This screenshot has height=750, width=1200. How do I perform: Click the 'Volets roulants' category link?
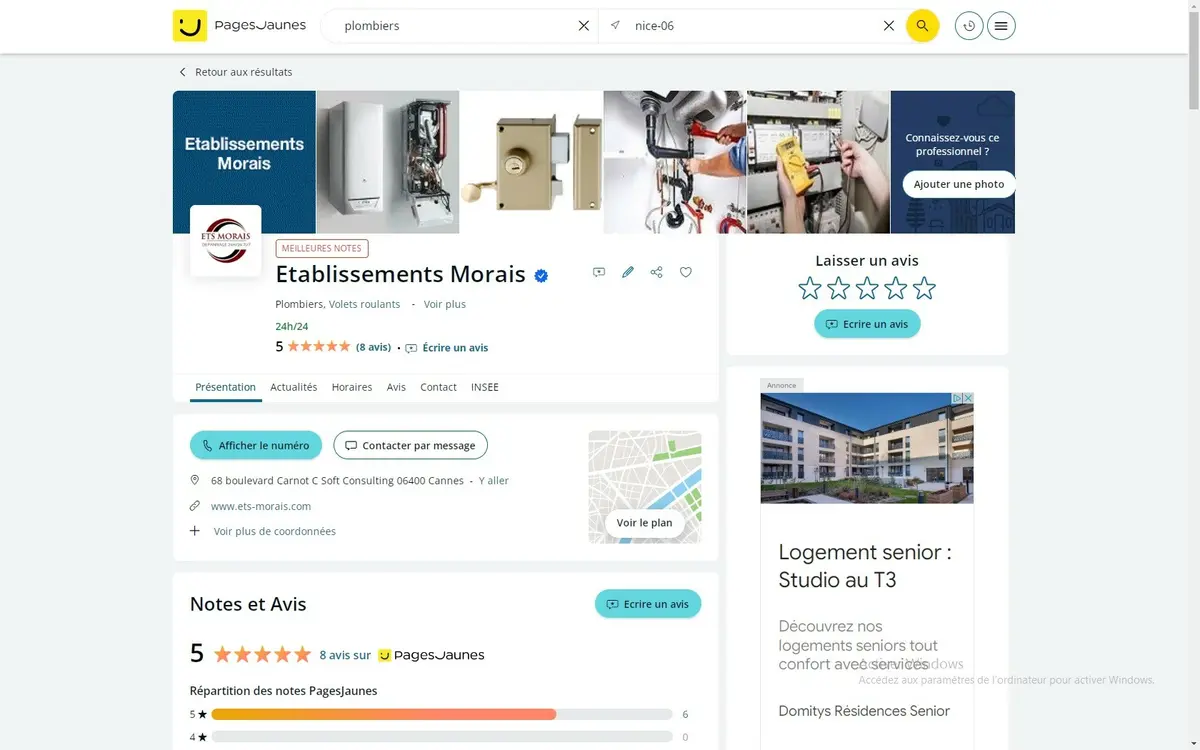point(364,304)
